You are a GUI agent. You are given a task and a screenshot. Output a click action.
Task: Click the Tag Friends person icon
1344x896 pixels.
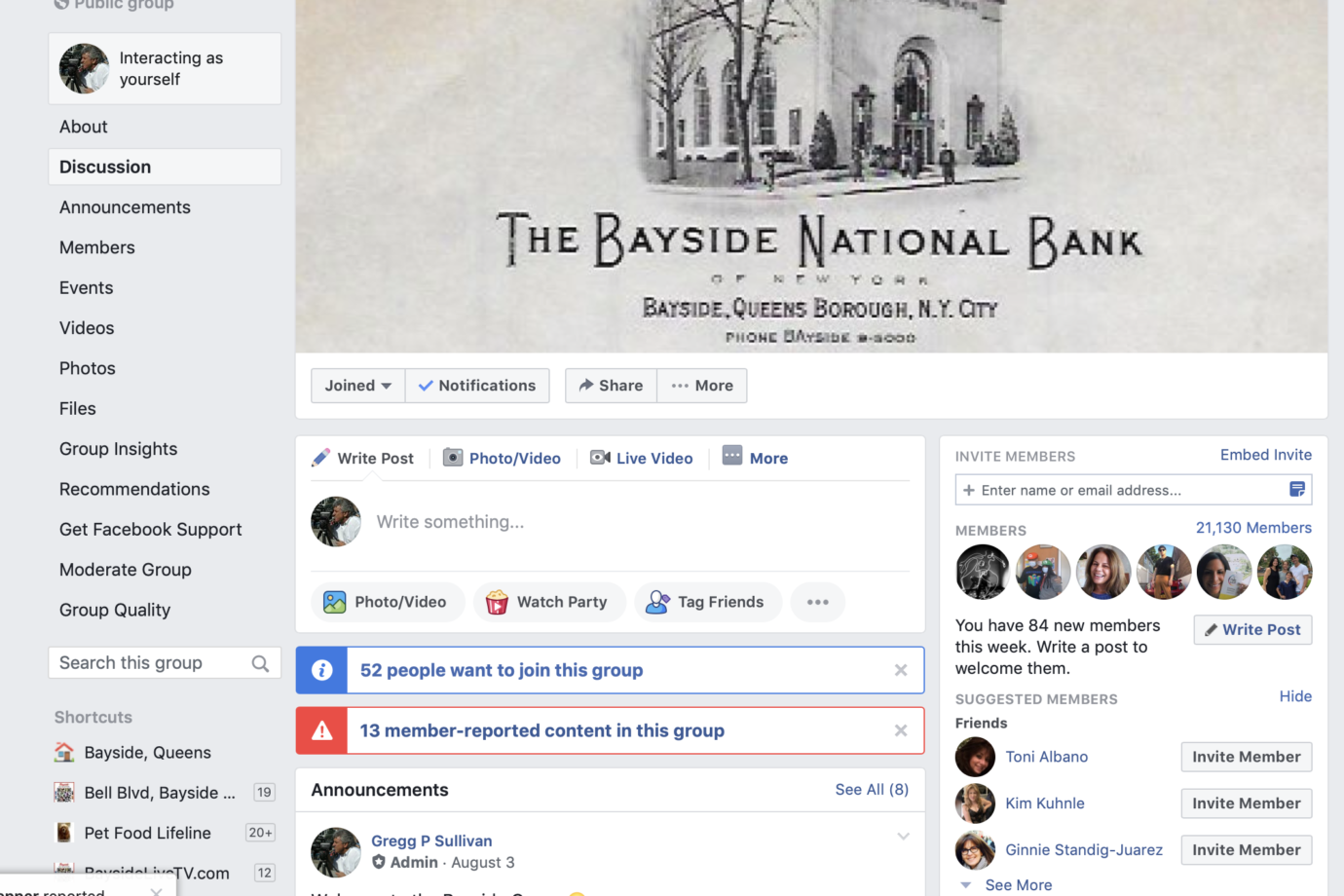click(657, 602)
